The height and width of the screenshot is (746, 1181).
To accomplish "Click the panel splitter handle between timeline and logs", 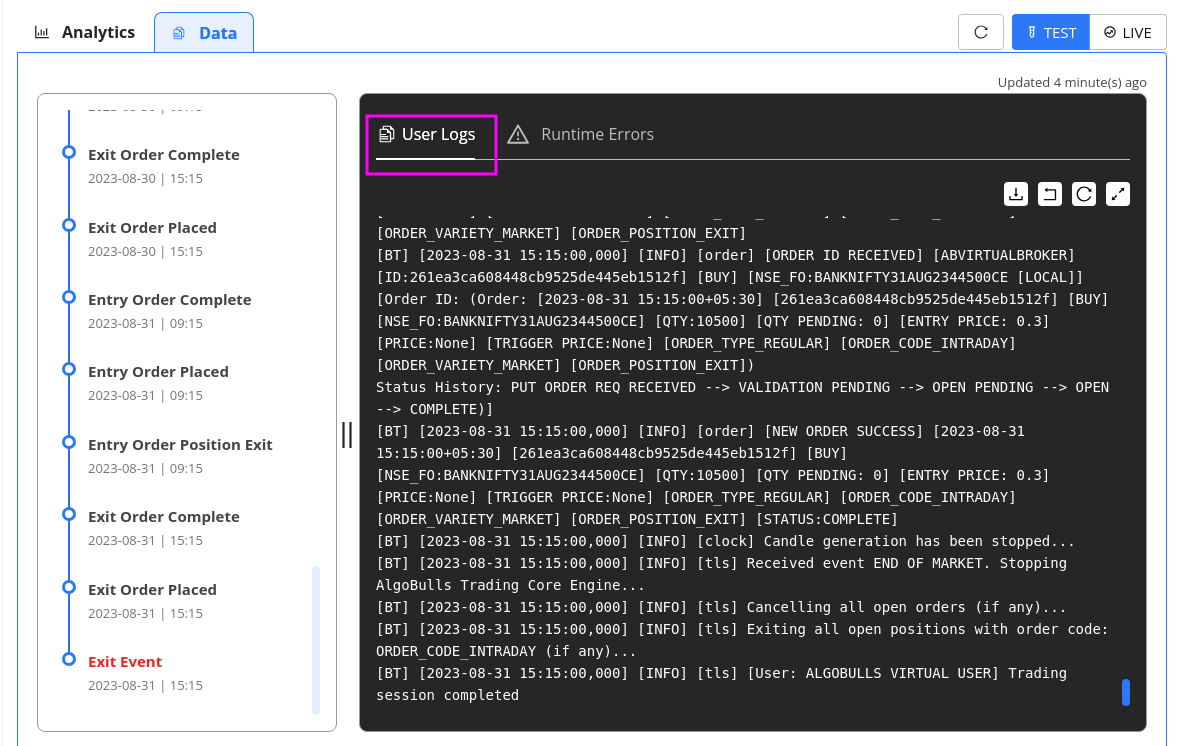I will click(347, 435).
